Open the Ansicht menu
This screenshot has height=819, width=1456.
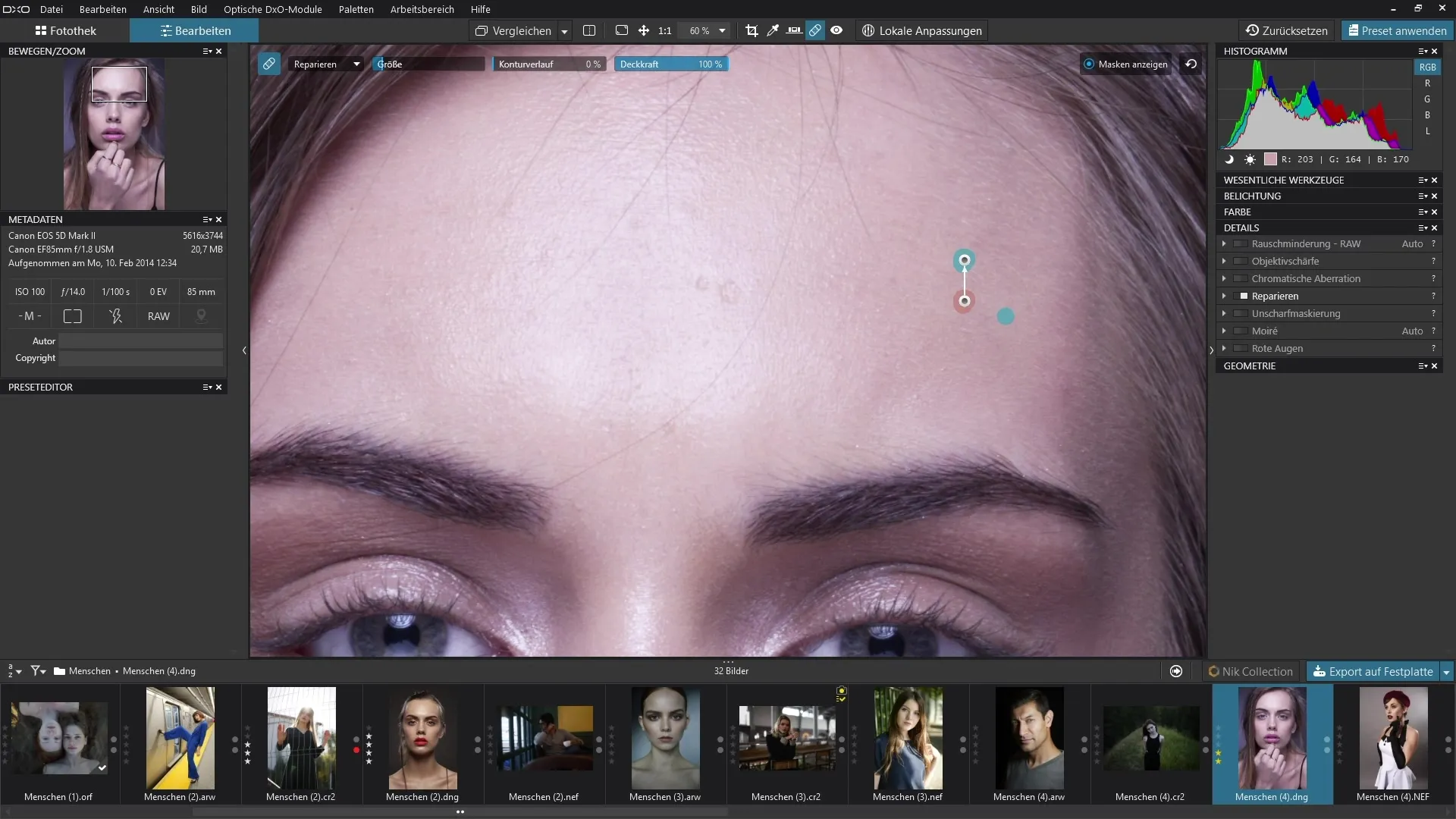point(158,9)
